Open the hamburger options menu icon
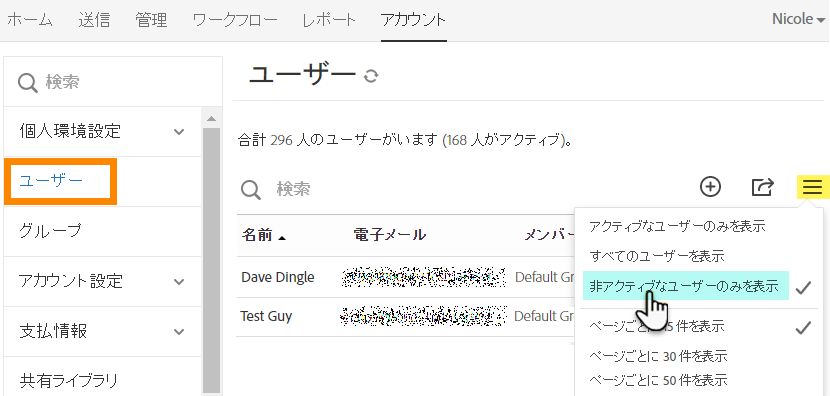The height and width of the screenshot is (396, 830). tap(812, 187)
